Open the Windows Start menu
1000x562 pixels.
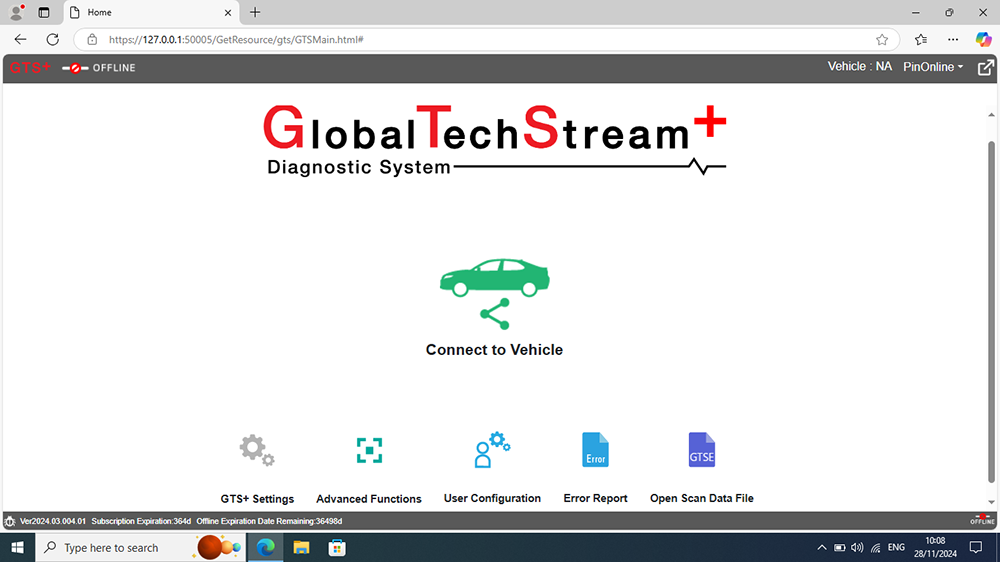pyautogui.click(x=17, y=547)
